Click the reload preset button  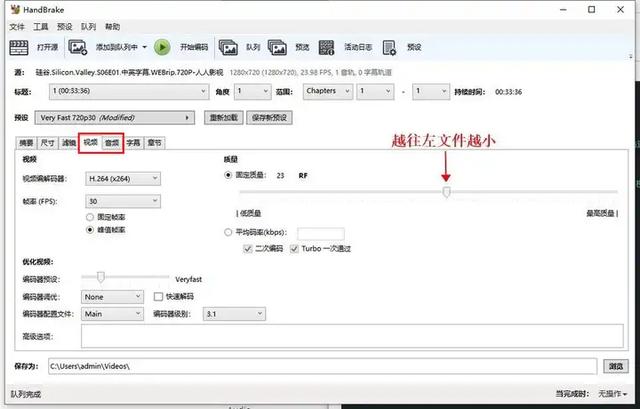[x=224, y=118]
